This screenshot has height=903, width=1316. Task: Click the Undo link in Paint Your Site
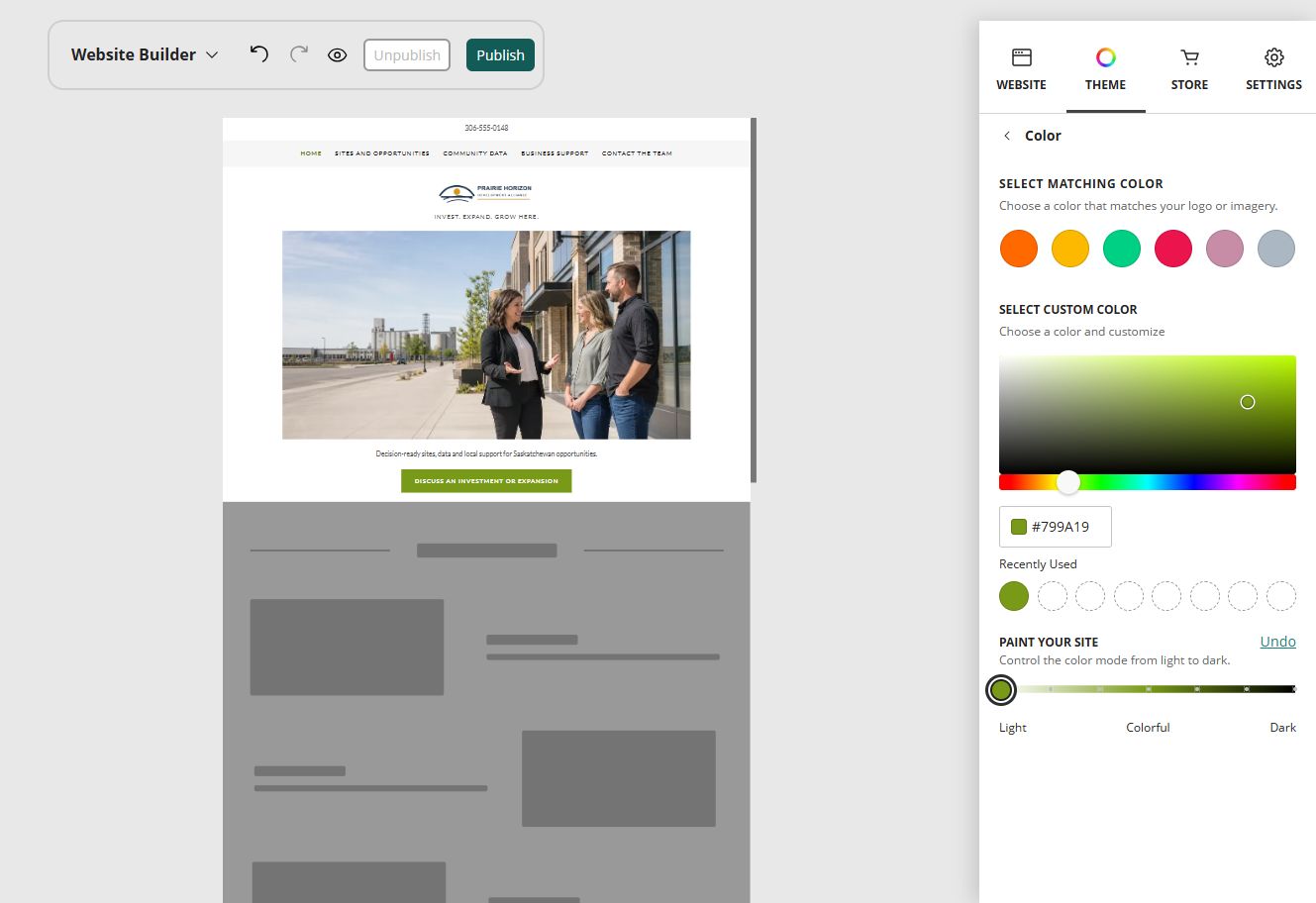click(1277, 642)
